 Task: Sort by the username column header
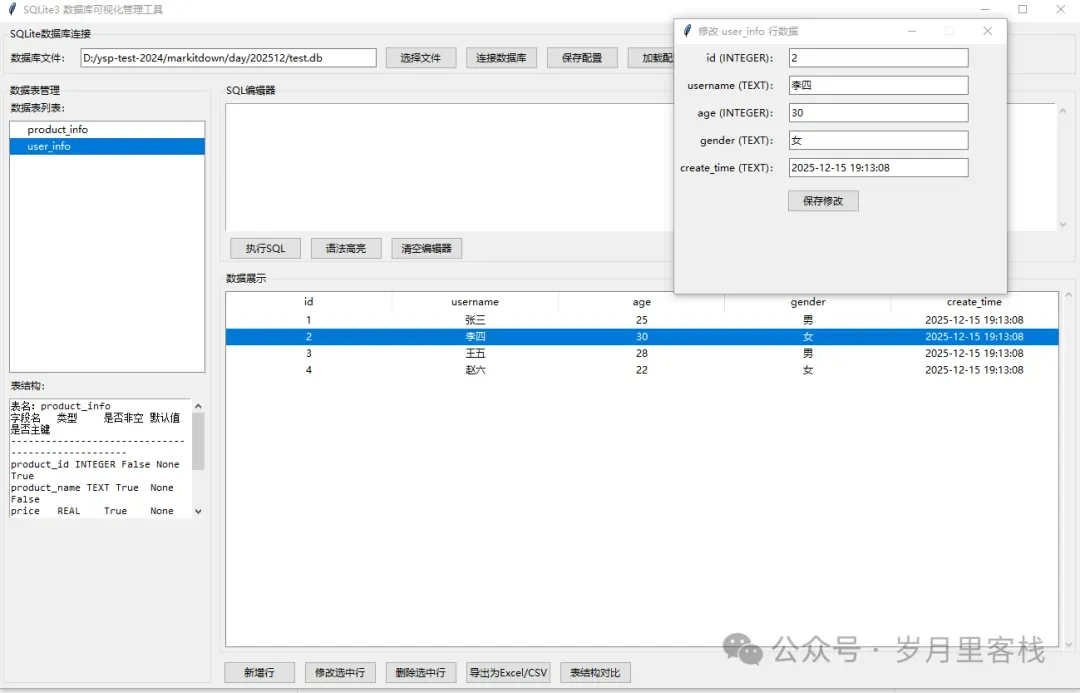coord(475,302)
